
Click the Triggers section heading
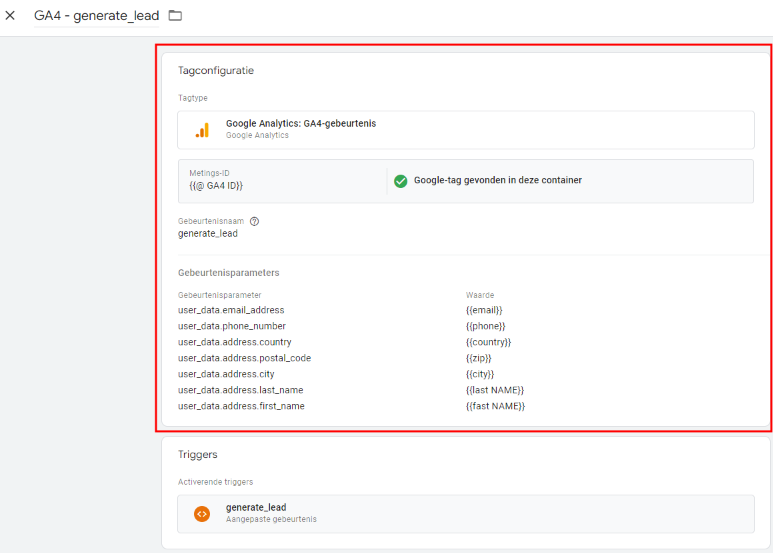tap(198, 455)
